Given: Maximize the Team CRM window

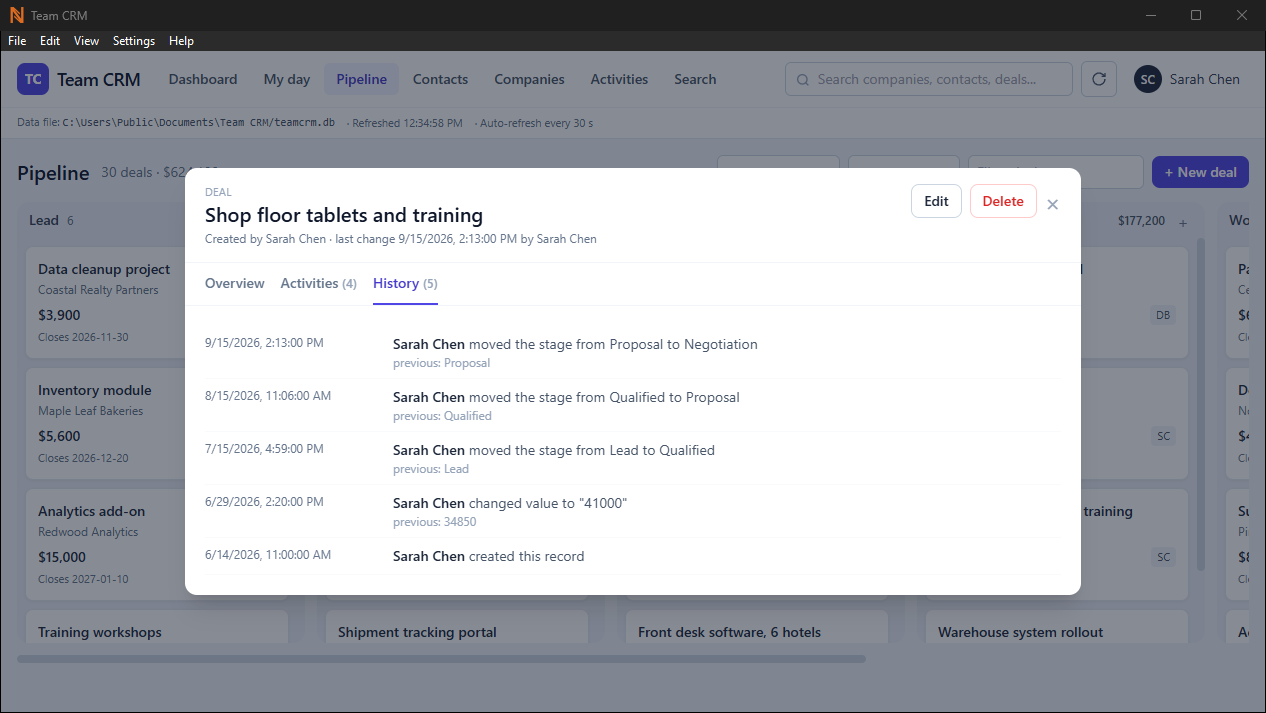Looking at the screenshot, I should 1196,15.
